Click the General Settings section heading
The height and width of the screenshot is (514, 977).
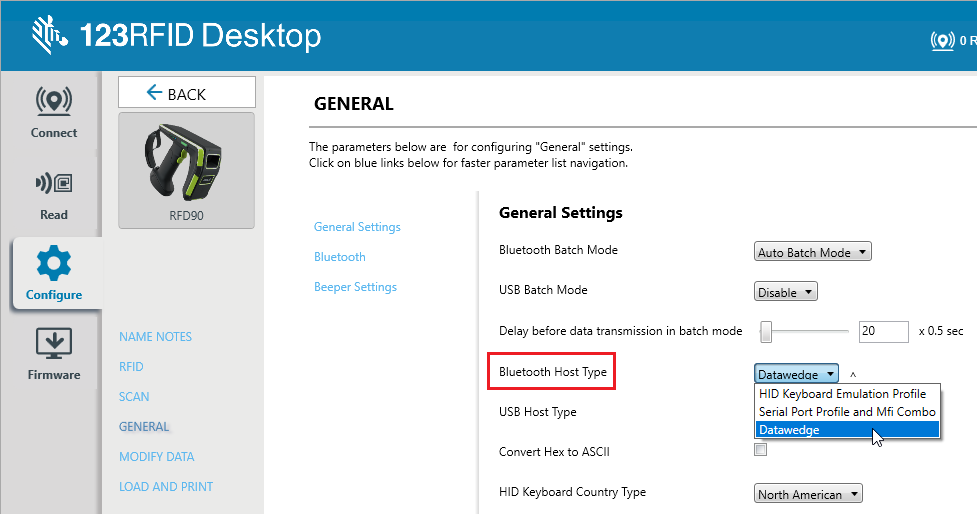point(561,212)
